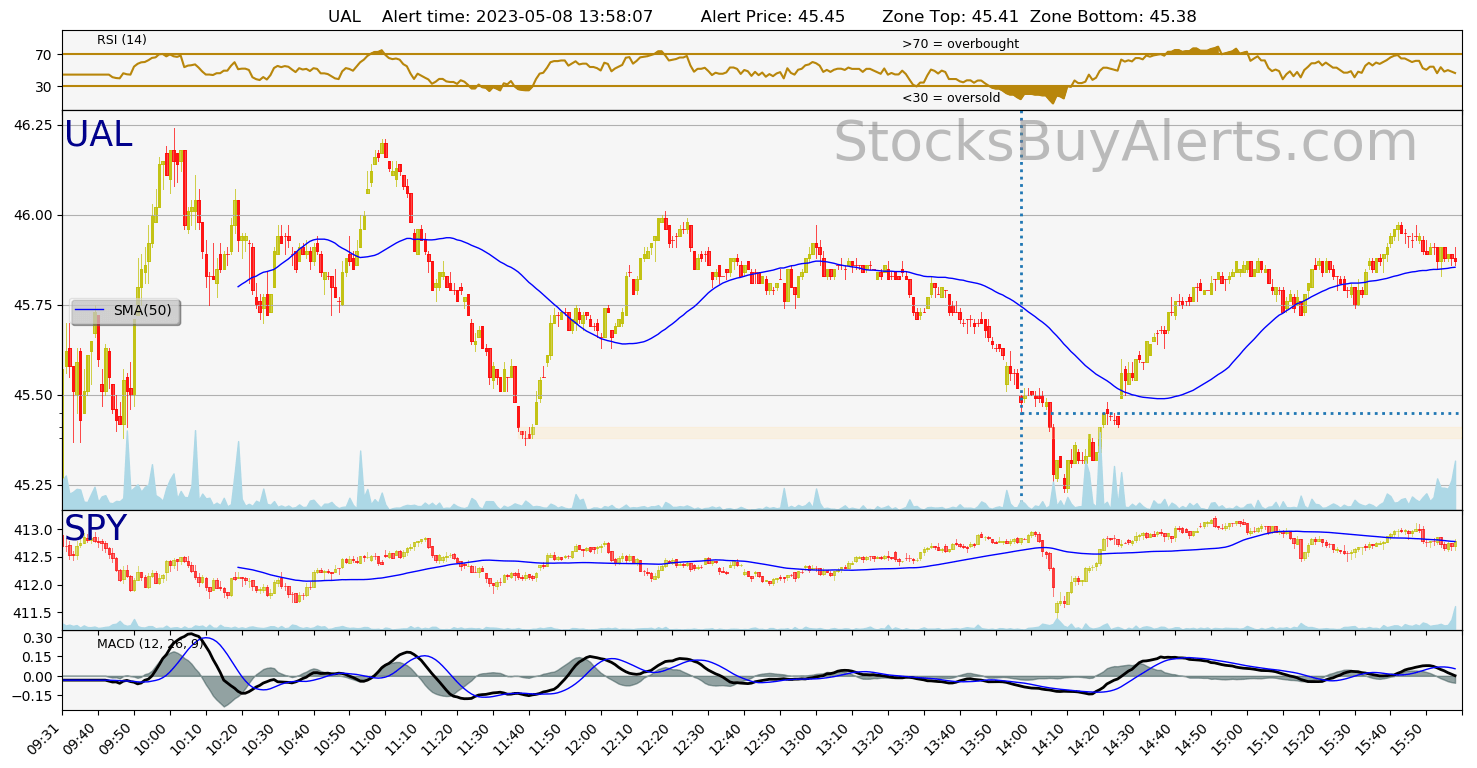Click the 46.25 price axis label
Viewport: 1477px width, 768px height.
[x=34, y=125]
